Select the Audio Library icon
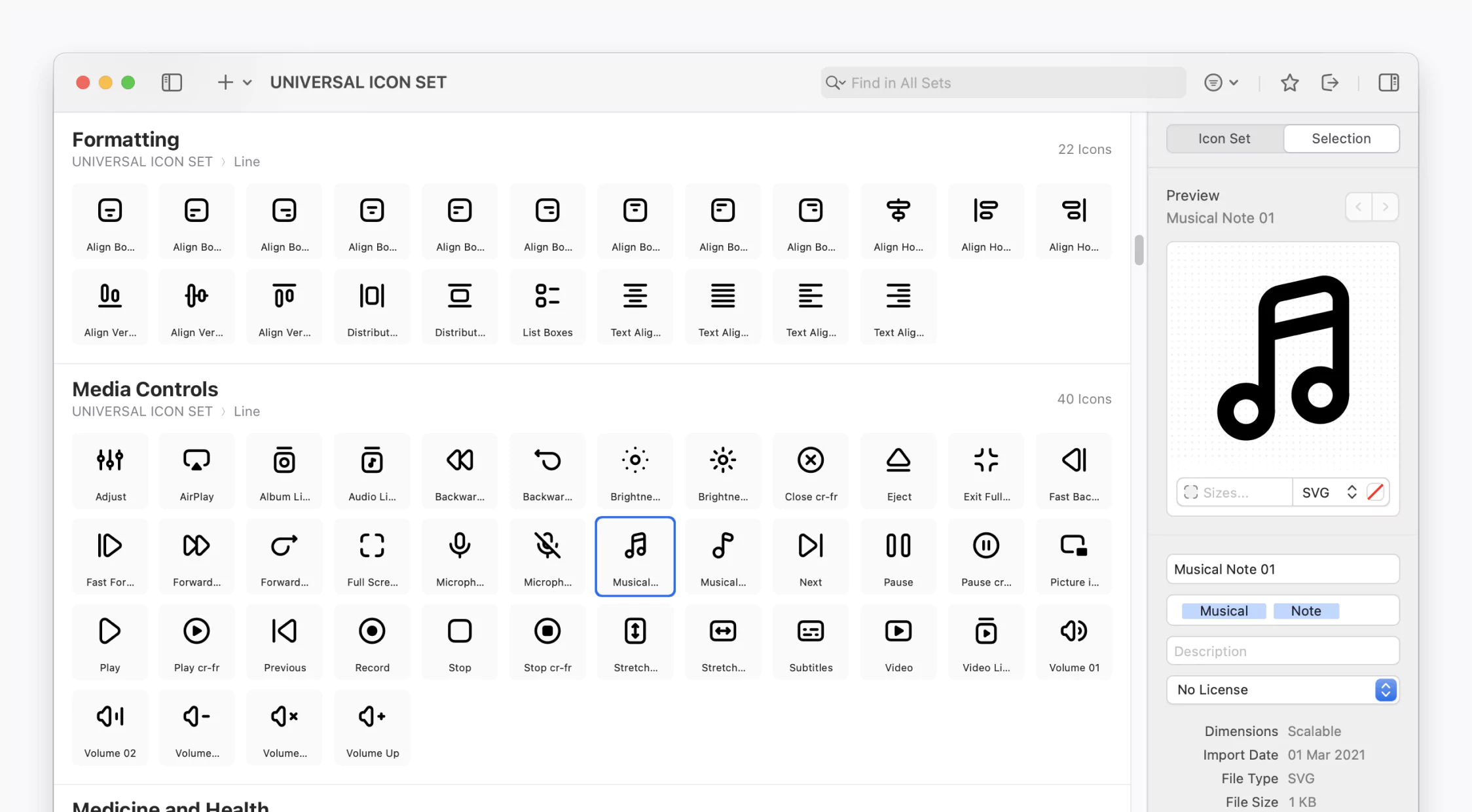 [372, 471]
